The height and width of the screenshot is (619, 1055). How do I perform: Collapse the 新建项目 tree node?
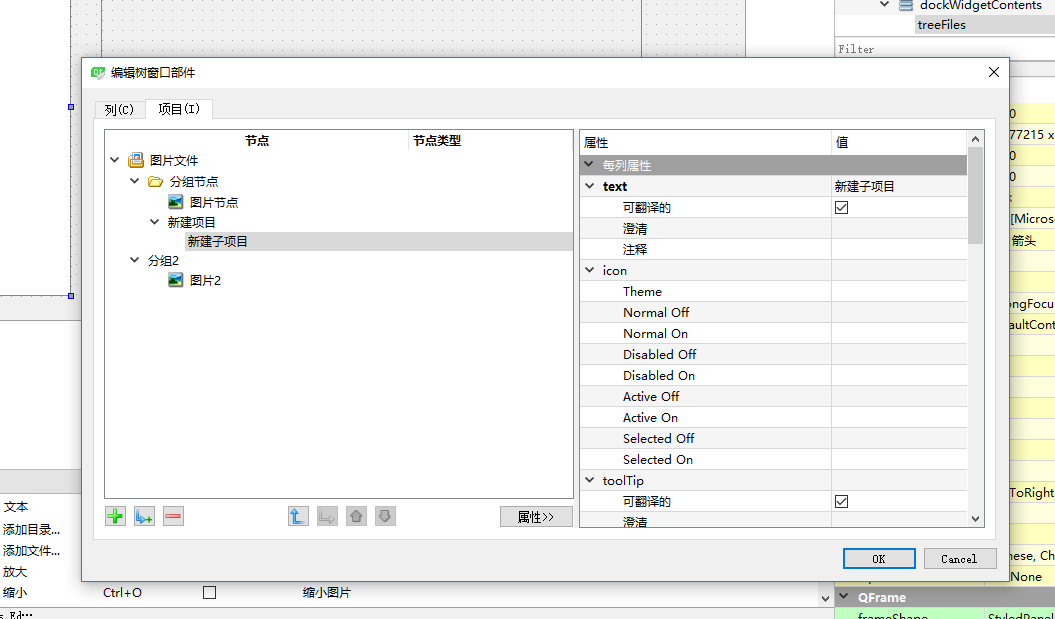click(155, 221)
